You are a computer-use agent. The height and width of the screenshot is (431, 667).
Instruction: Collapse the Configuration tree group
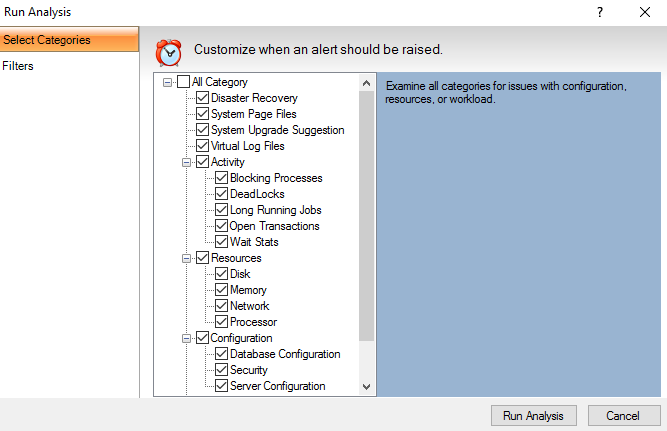186,338
